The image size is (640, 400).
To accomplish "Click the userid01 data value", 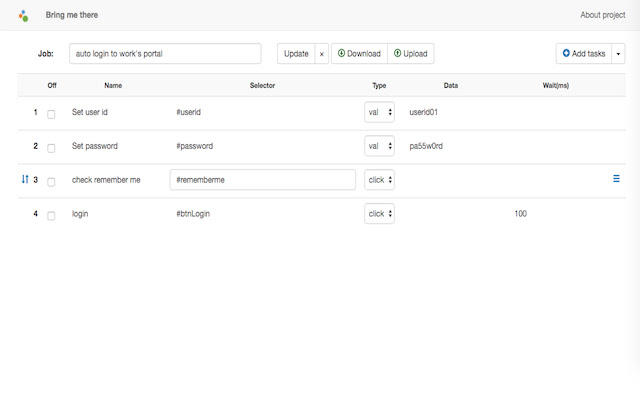I will [424, 112].
